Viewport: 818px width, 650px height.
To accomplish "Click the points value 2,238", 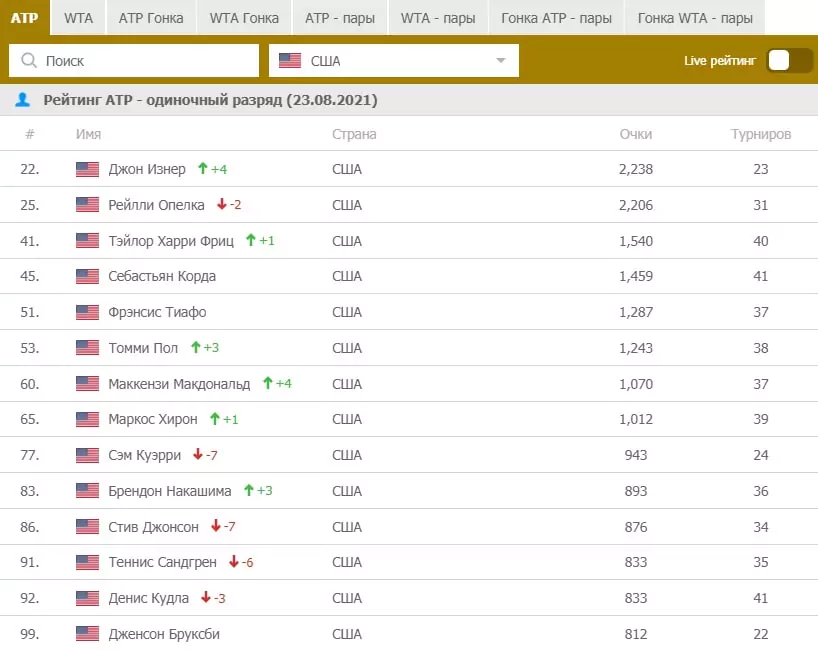I will (636, 169).
